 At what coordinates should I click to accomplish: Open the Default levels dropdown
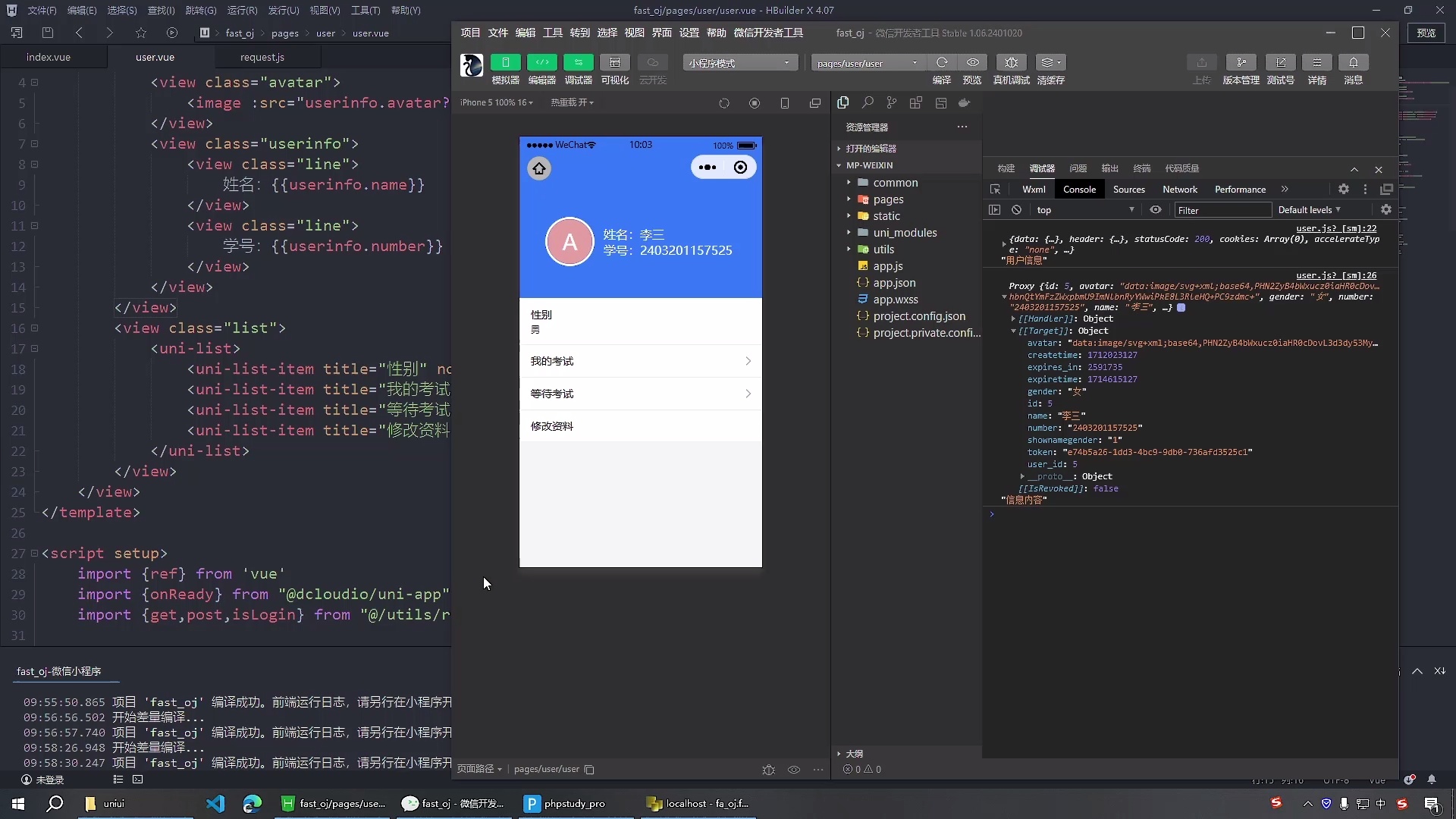pyautogui.click(x=1310, y=210)
